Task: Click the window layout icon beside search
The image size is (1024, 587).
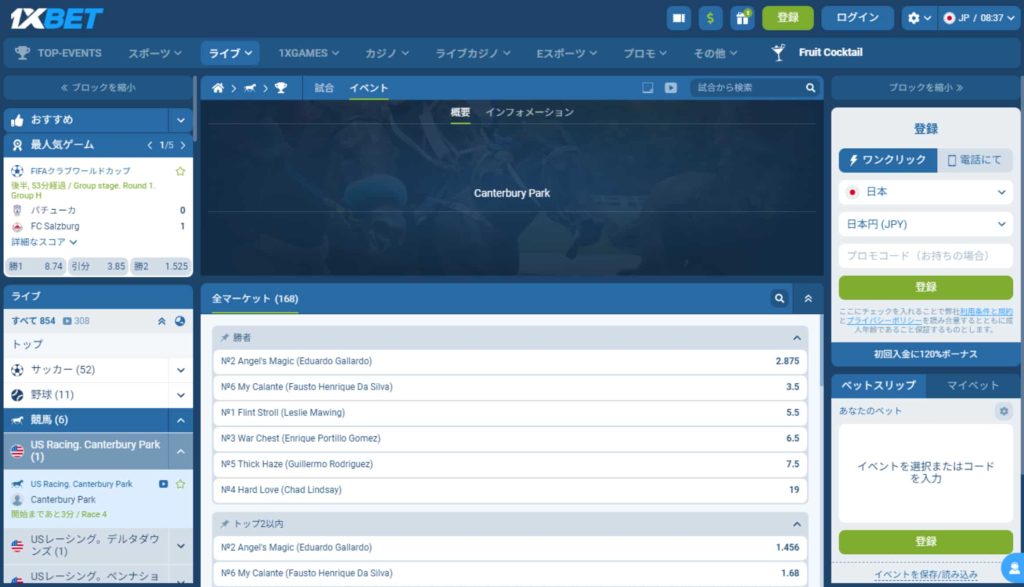Action: [647, 87]
